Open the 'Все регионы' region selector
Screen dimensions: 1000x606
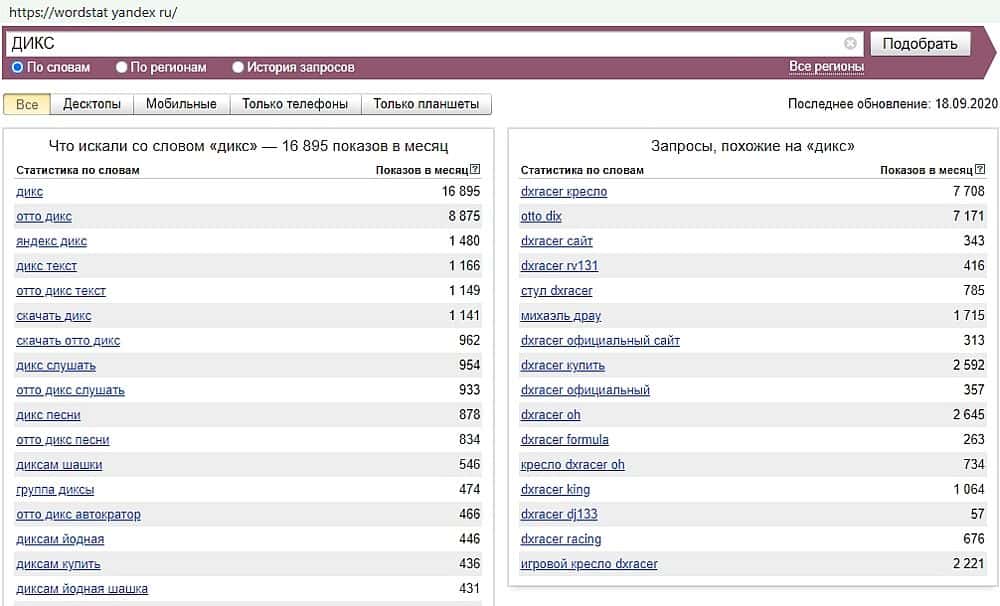(826, 67)
